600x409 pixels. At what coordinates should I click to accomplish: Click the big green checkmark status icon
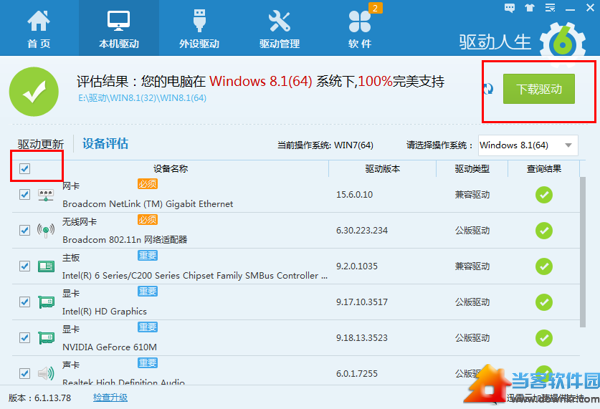(x=34, y=91)
